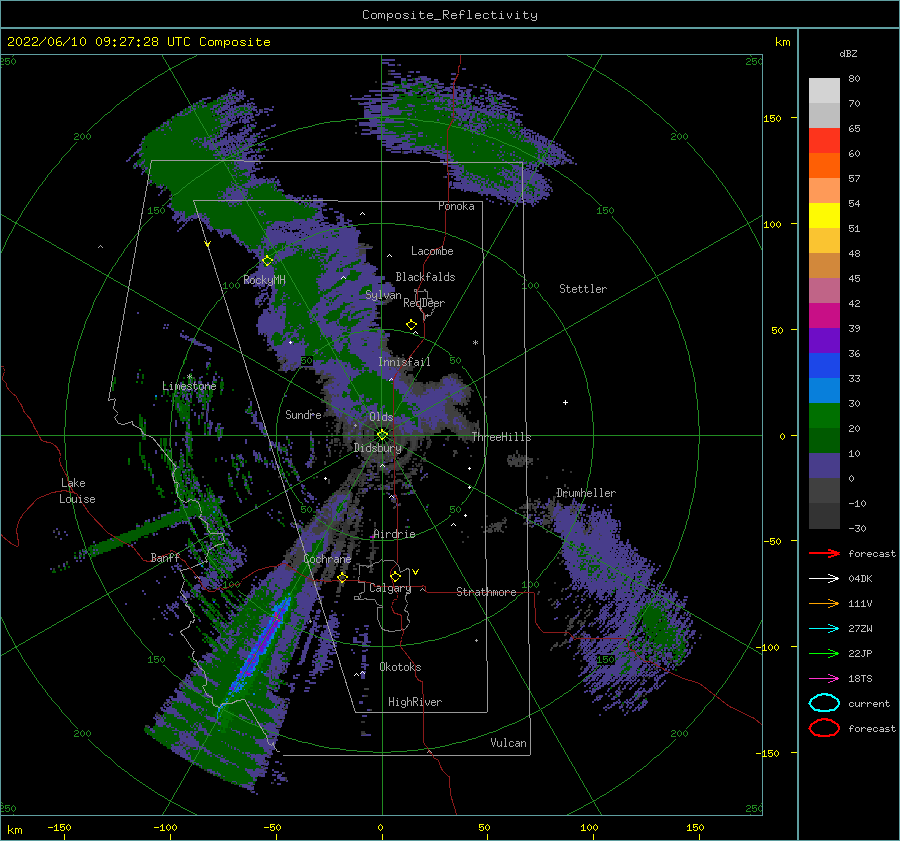Click the Innisfail label
Image resolution: width=900 pixels, height=841 pixels.
(x=404, y=362)
